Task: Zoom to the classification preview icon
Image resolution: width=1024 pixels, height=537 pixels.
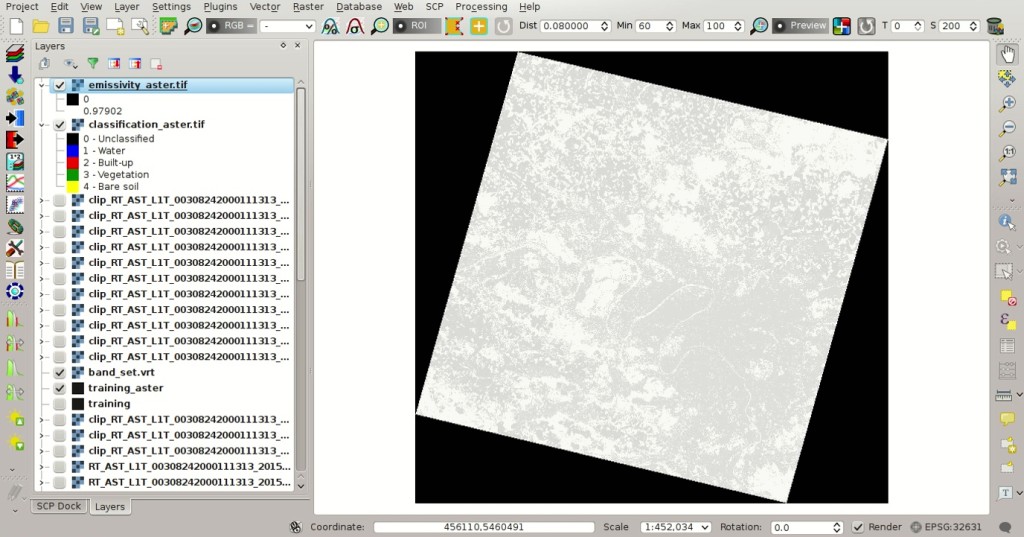Action: 759,26
